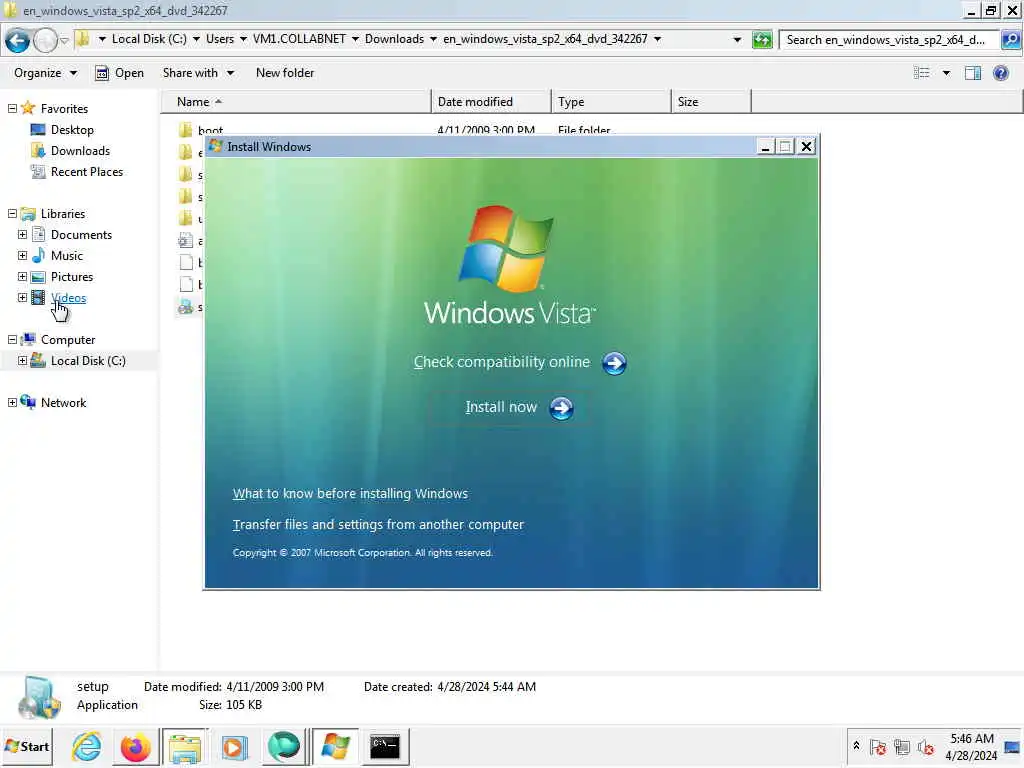
Task: Click the muted volume tray icon
Action: point(925,746)
